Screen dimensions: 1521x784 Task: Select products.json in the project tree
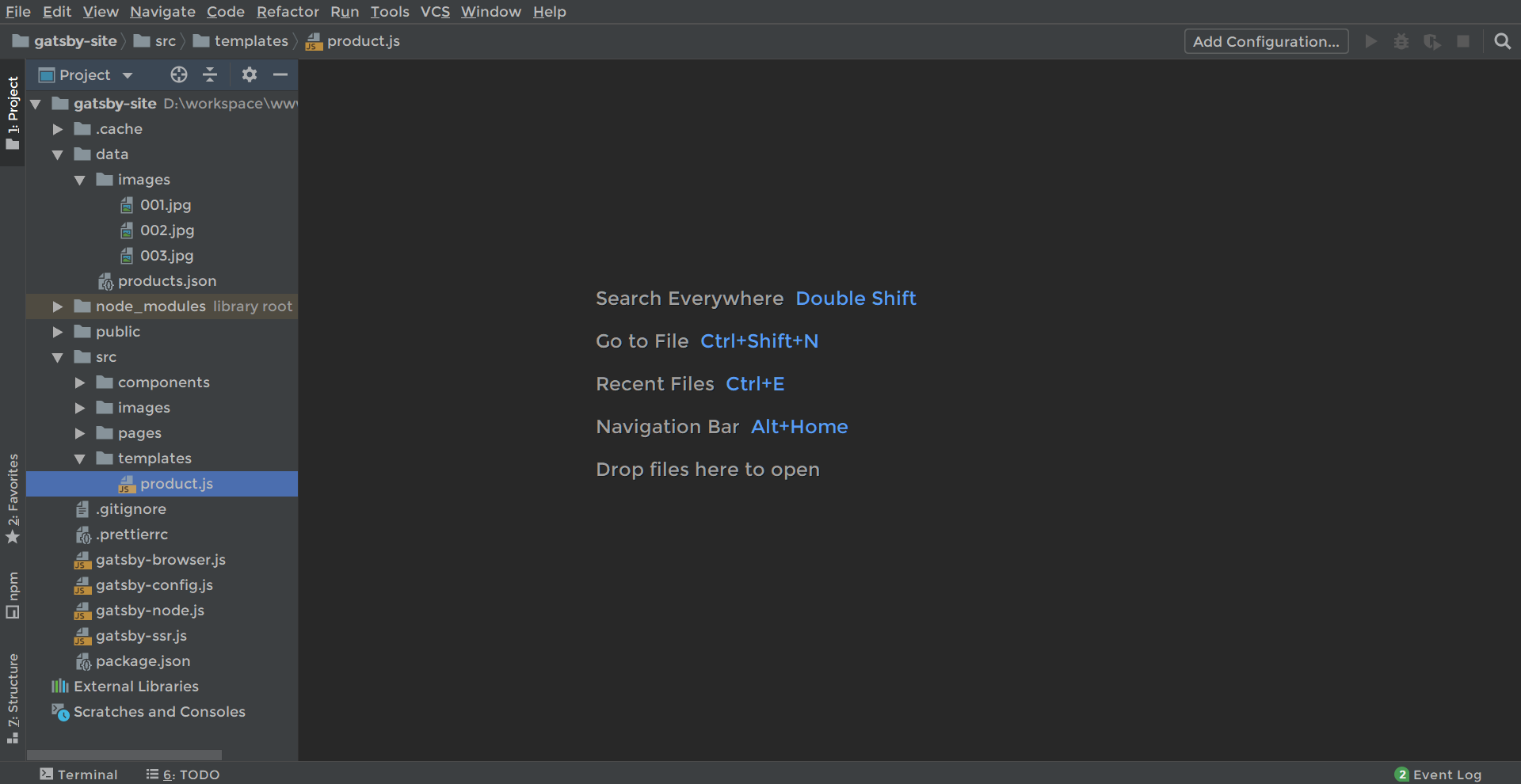pyautogui.click(x=166, y=280)
